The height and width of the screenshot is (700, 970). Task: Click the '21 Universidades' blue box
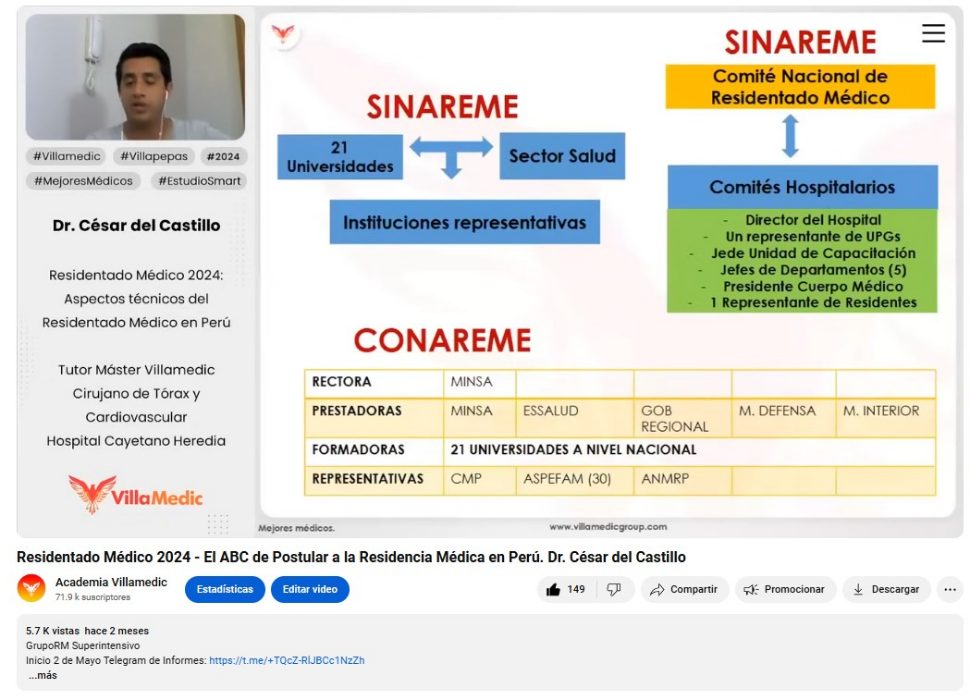click(340, 157)
